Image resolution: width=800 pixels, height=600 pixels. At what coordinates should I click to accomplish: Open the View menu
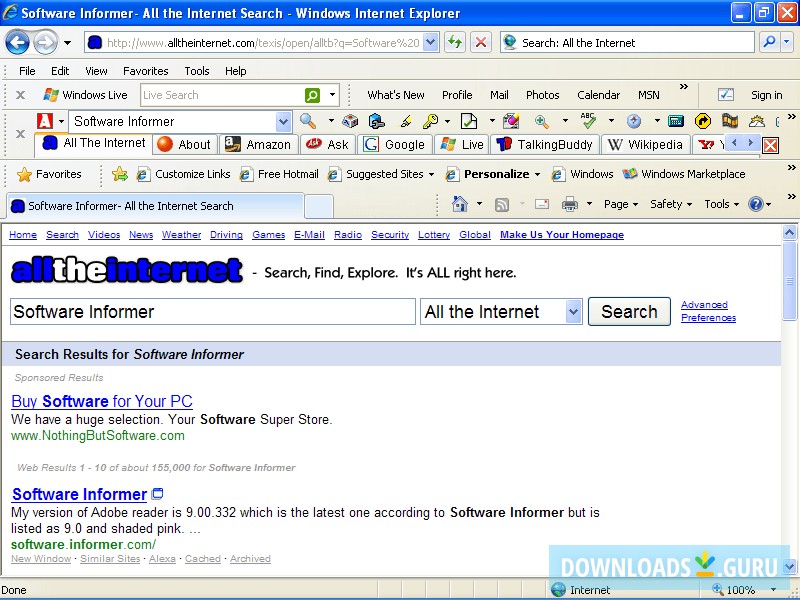pyautogui.click(x=96, y=71)
